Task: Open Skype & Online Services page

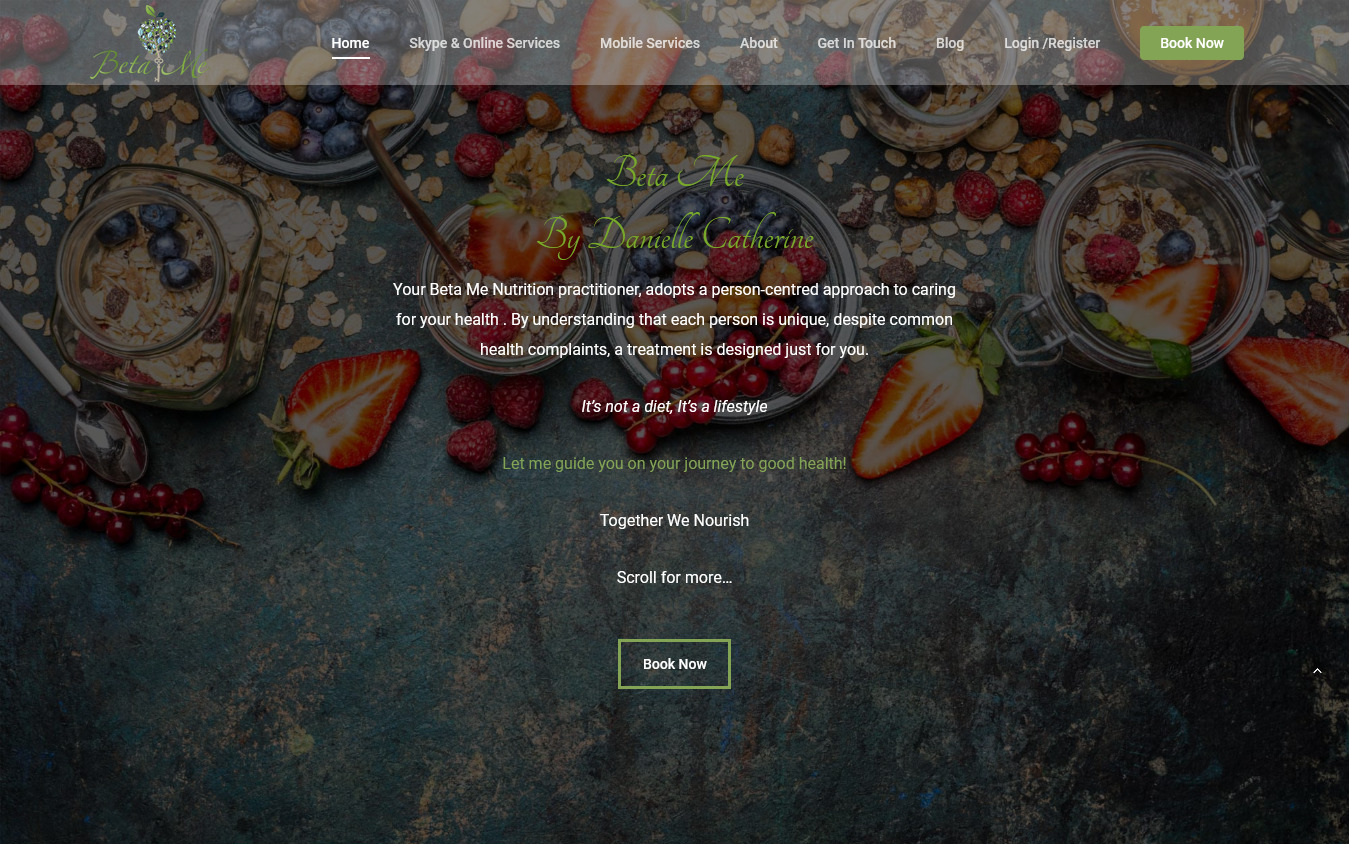Action: pos(484,43)
